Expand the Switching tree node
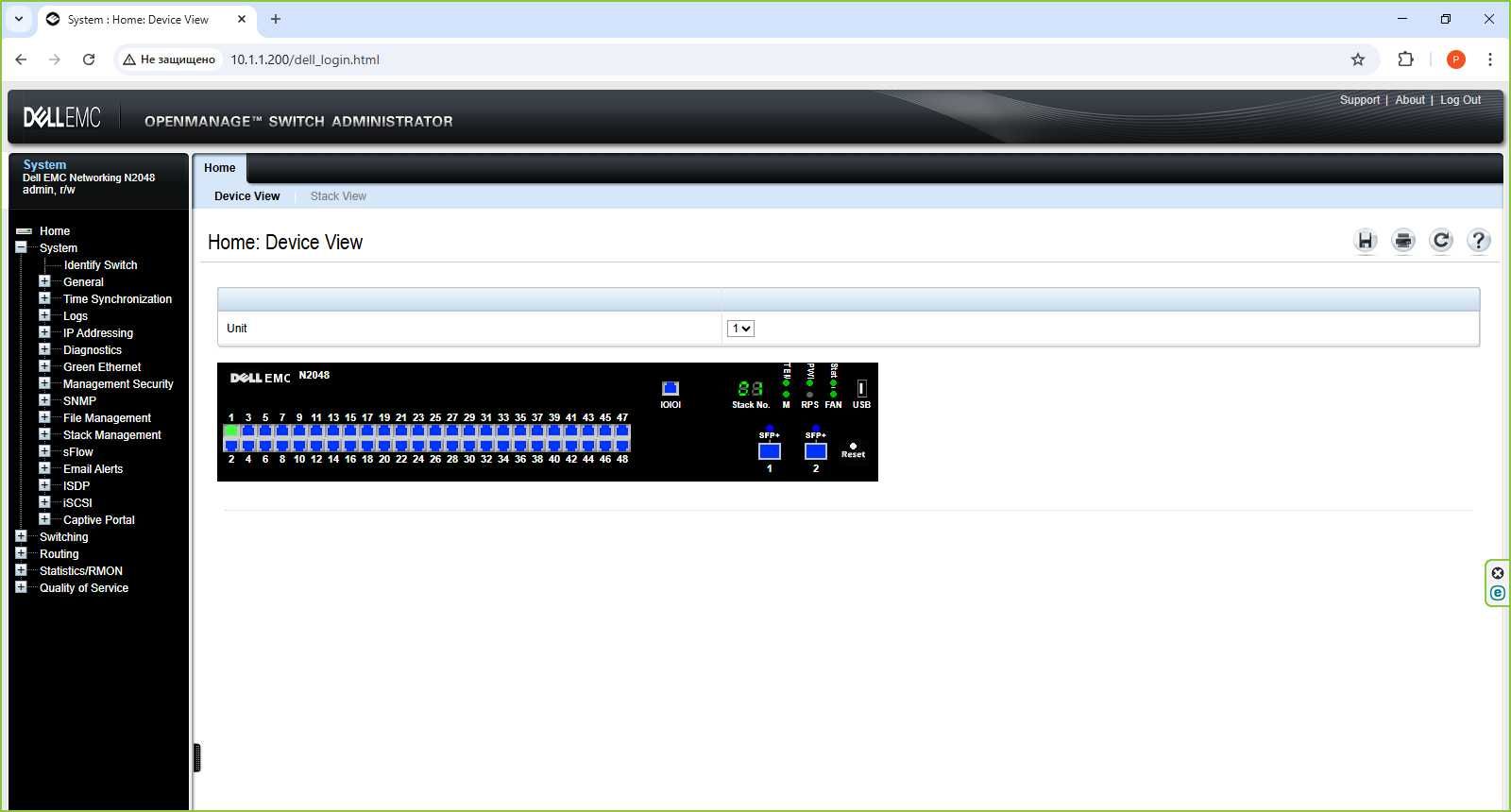Screen dimensions: 1511x812 point(21,536)
